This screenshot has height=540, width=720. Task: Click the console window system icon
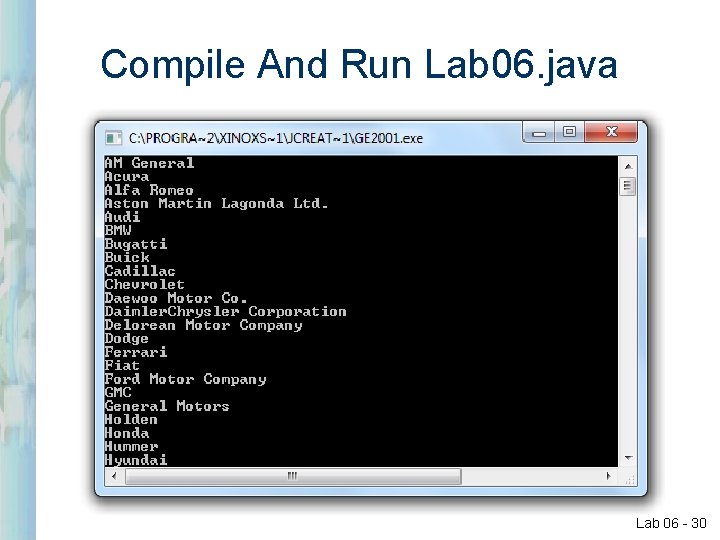tap(113, 138)
